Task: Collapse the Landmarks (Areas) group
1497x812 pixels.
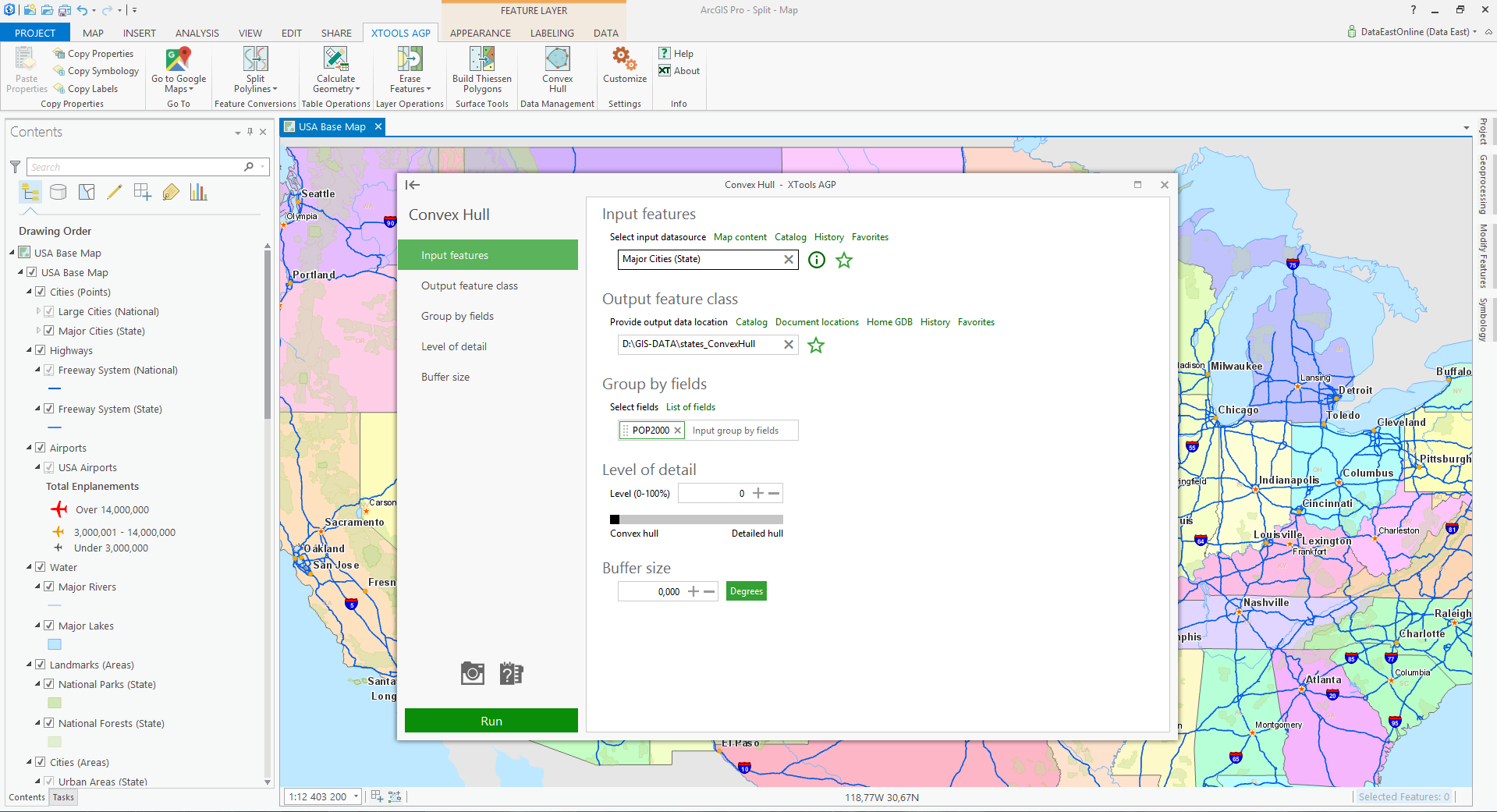Action: click(30, 665)
